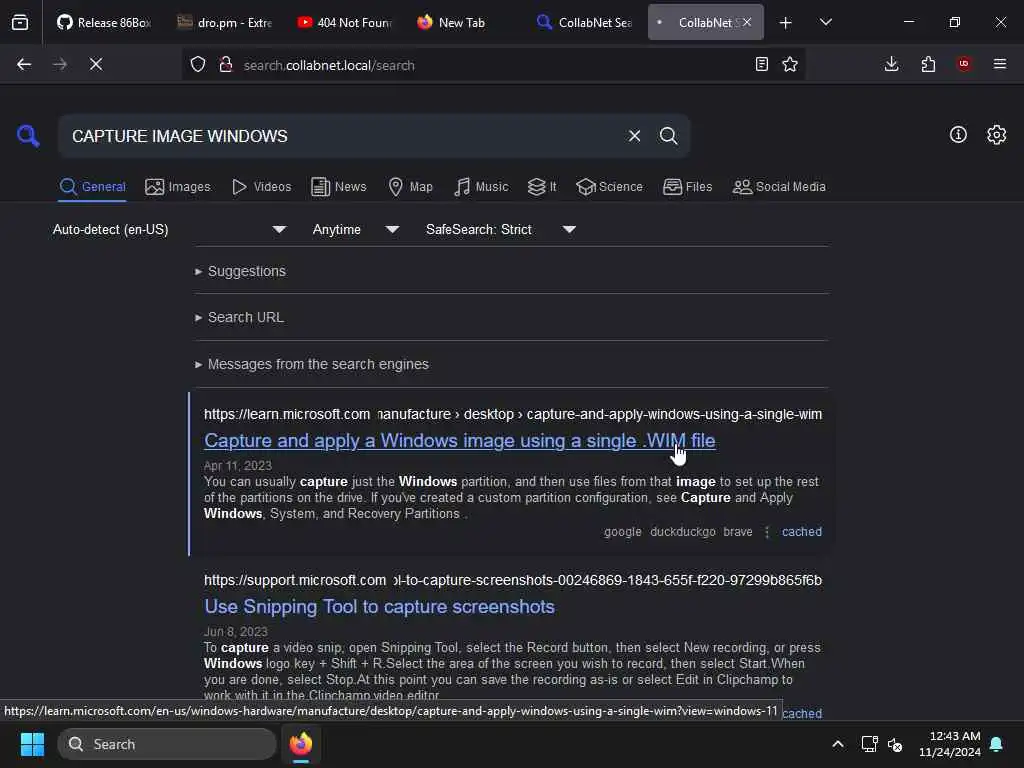Show hidden system tray icons

[x=838, y=744]
